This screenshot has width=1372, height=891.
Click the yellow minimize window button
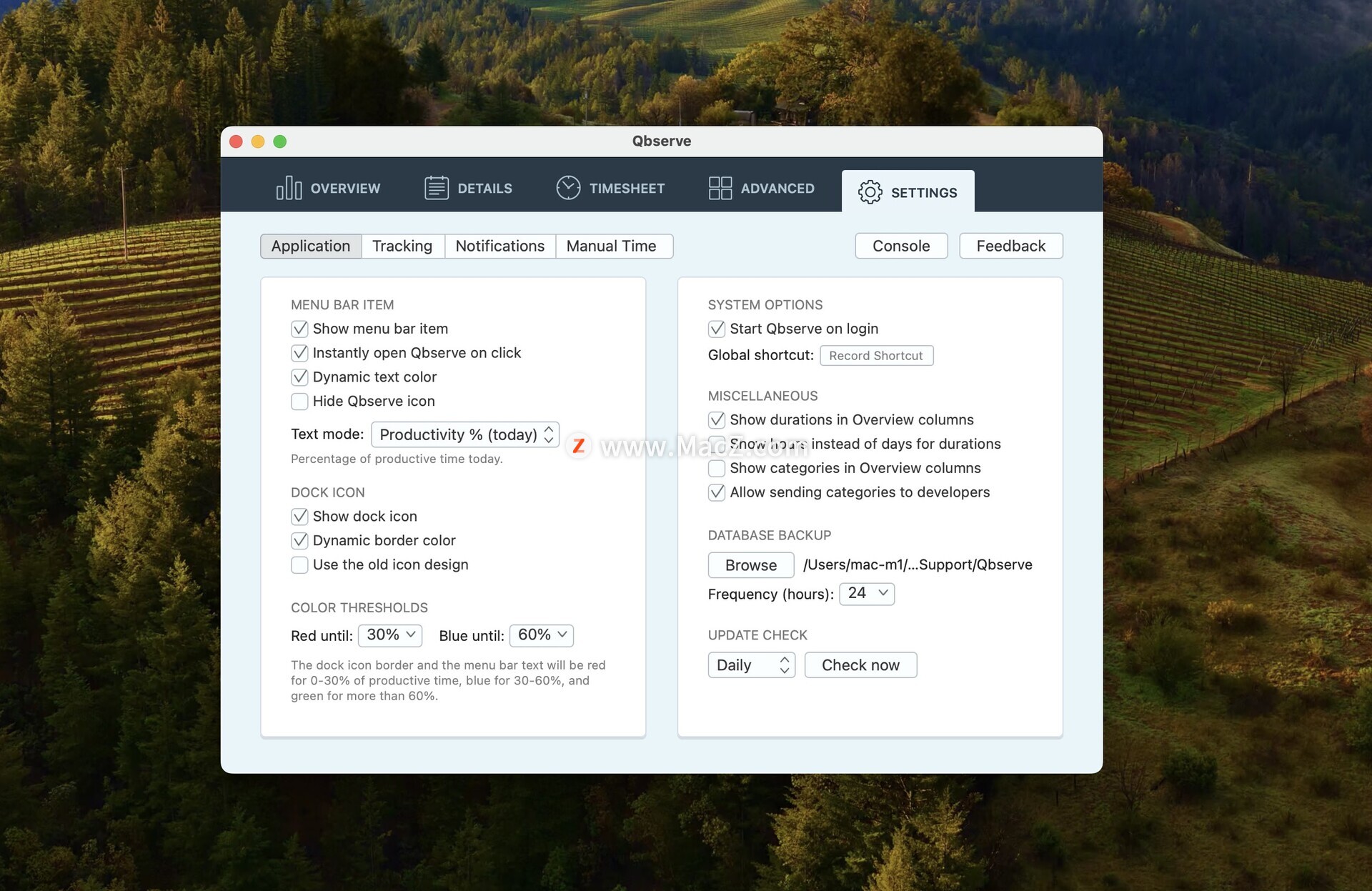click(258, 141)
